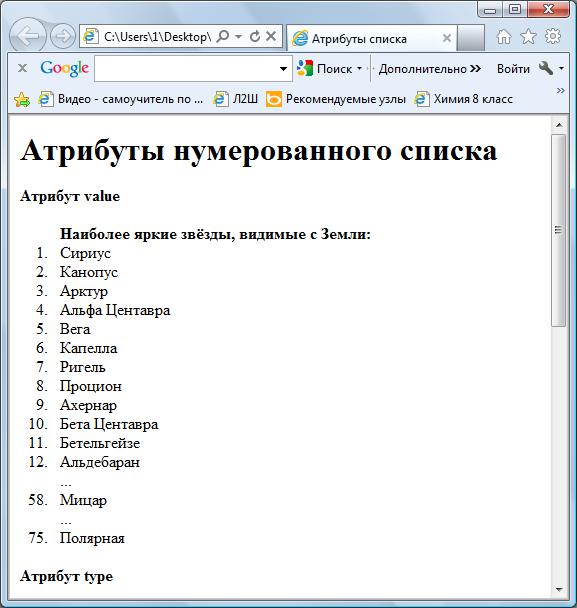Open the Tools gear icon
Image resolution: width=577 pixels, height=608 pixels.
[x=553, y=36]
